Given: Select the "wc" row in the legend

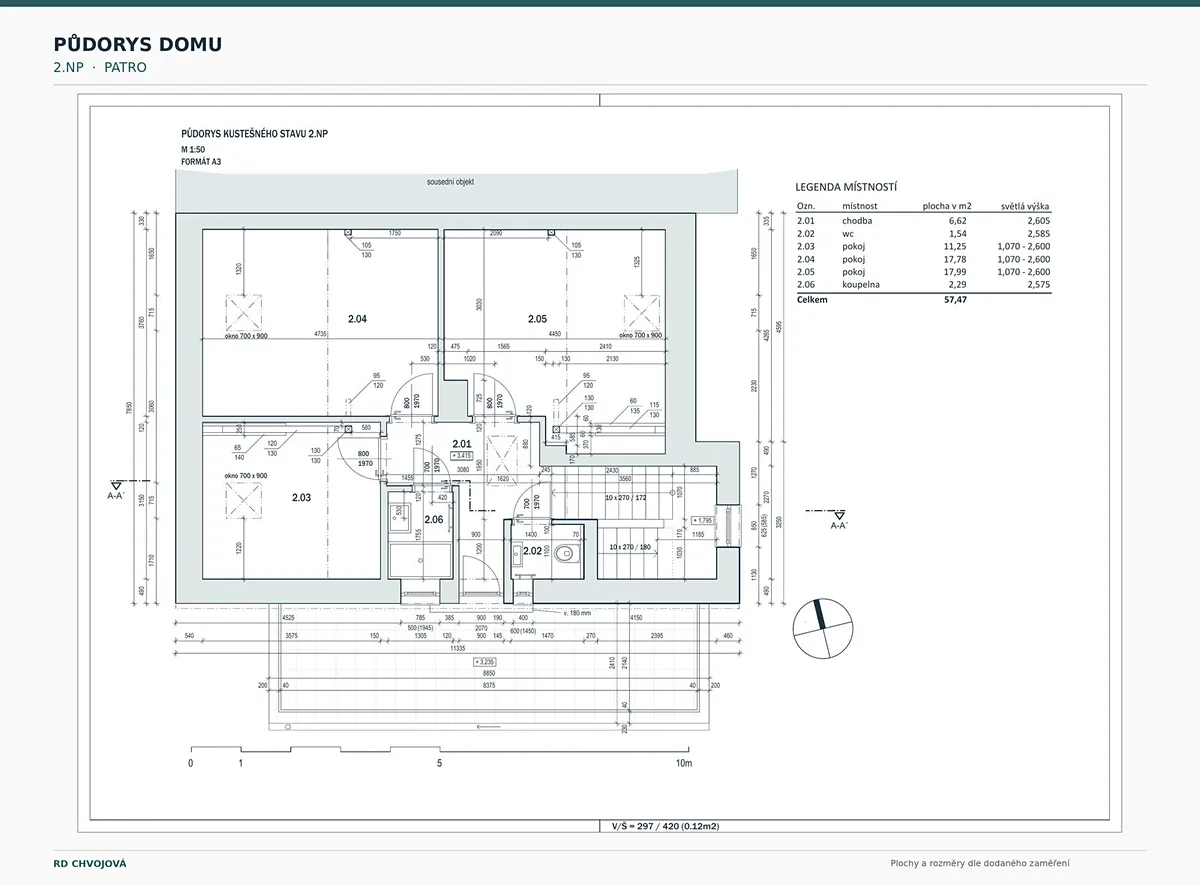Looking at the screenshot, I should pyautogui.click(x=923, y=233).
